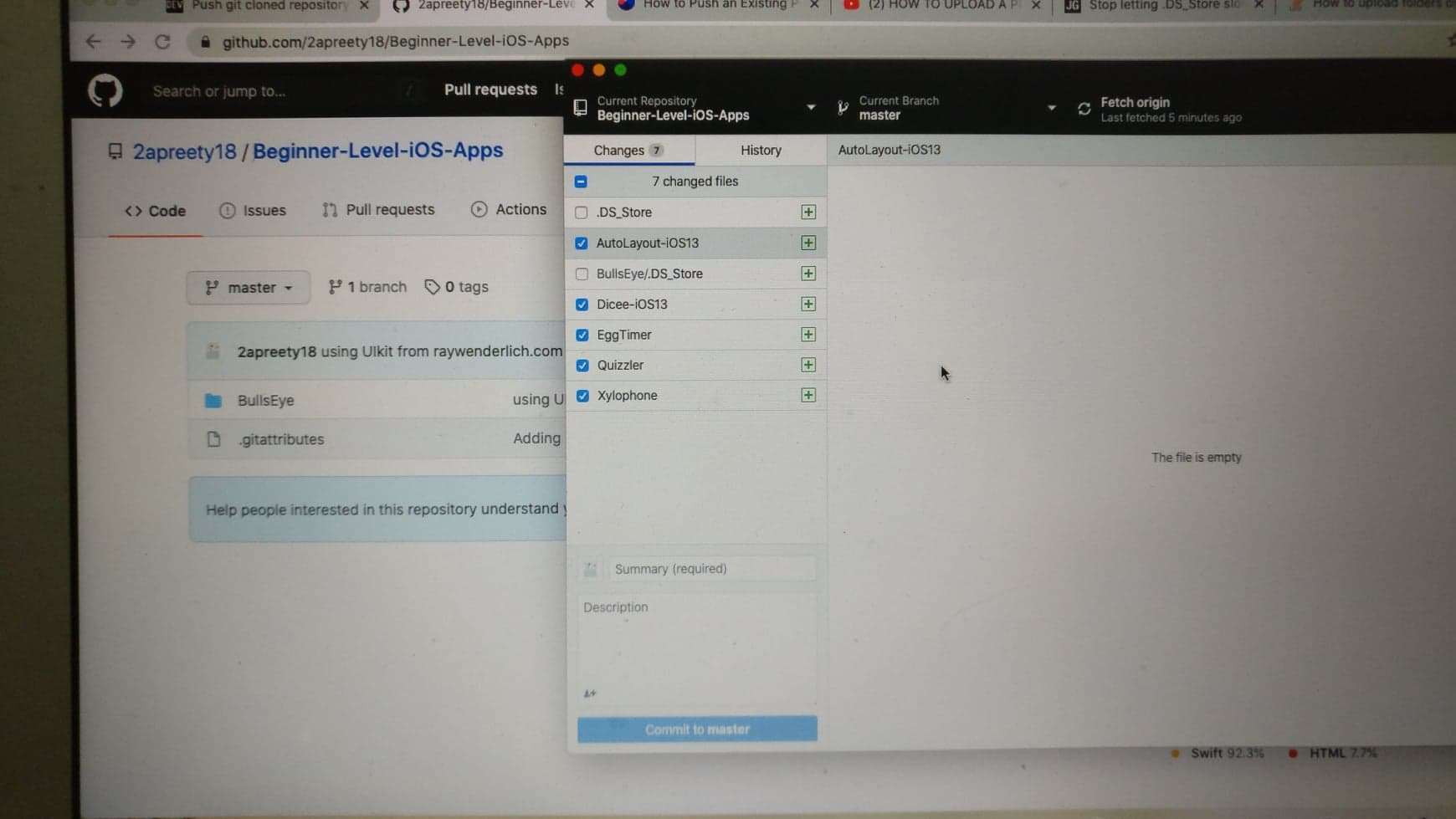Open the repository Pull requests tab
This screenshot has width=1456, height=819.
click(378, 210)
